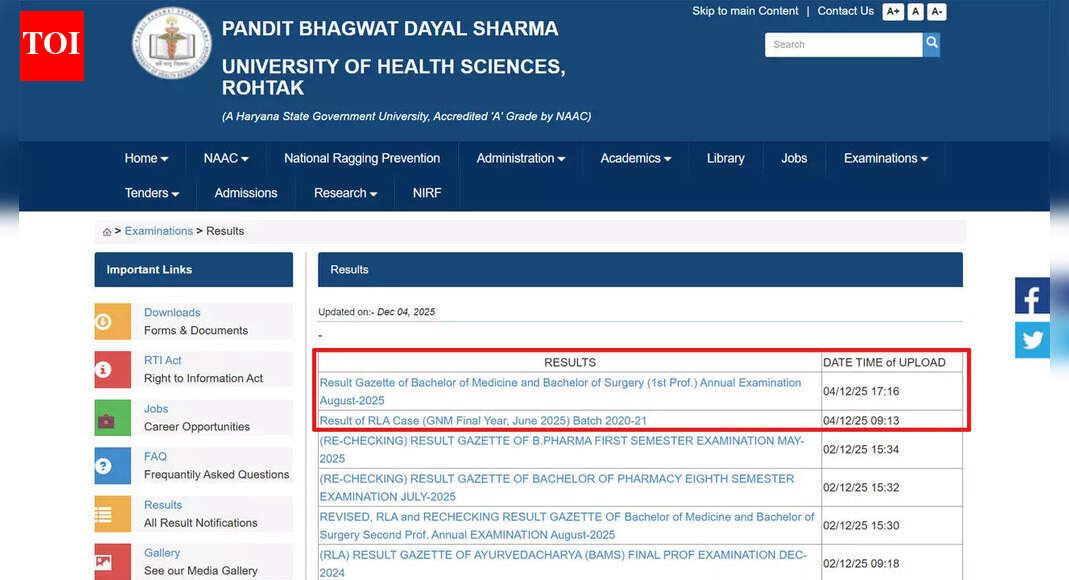
Task: Click the Downloads clock icon in sidebar
Action: 111,320
